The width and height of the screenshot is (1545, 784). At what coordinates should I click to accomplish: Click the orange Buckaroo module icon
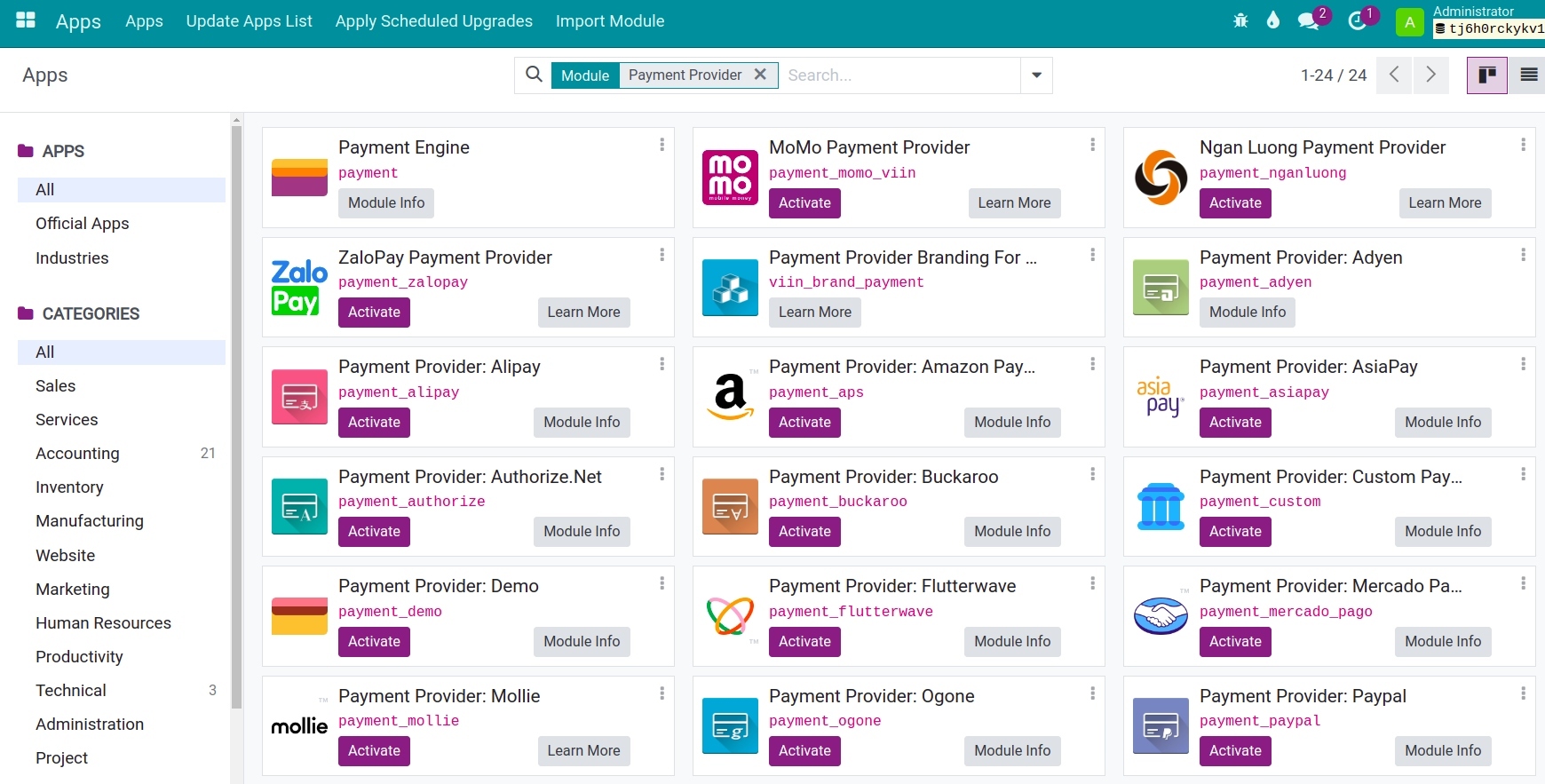(730, 507)
